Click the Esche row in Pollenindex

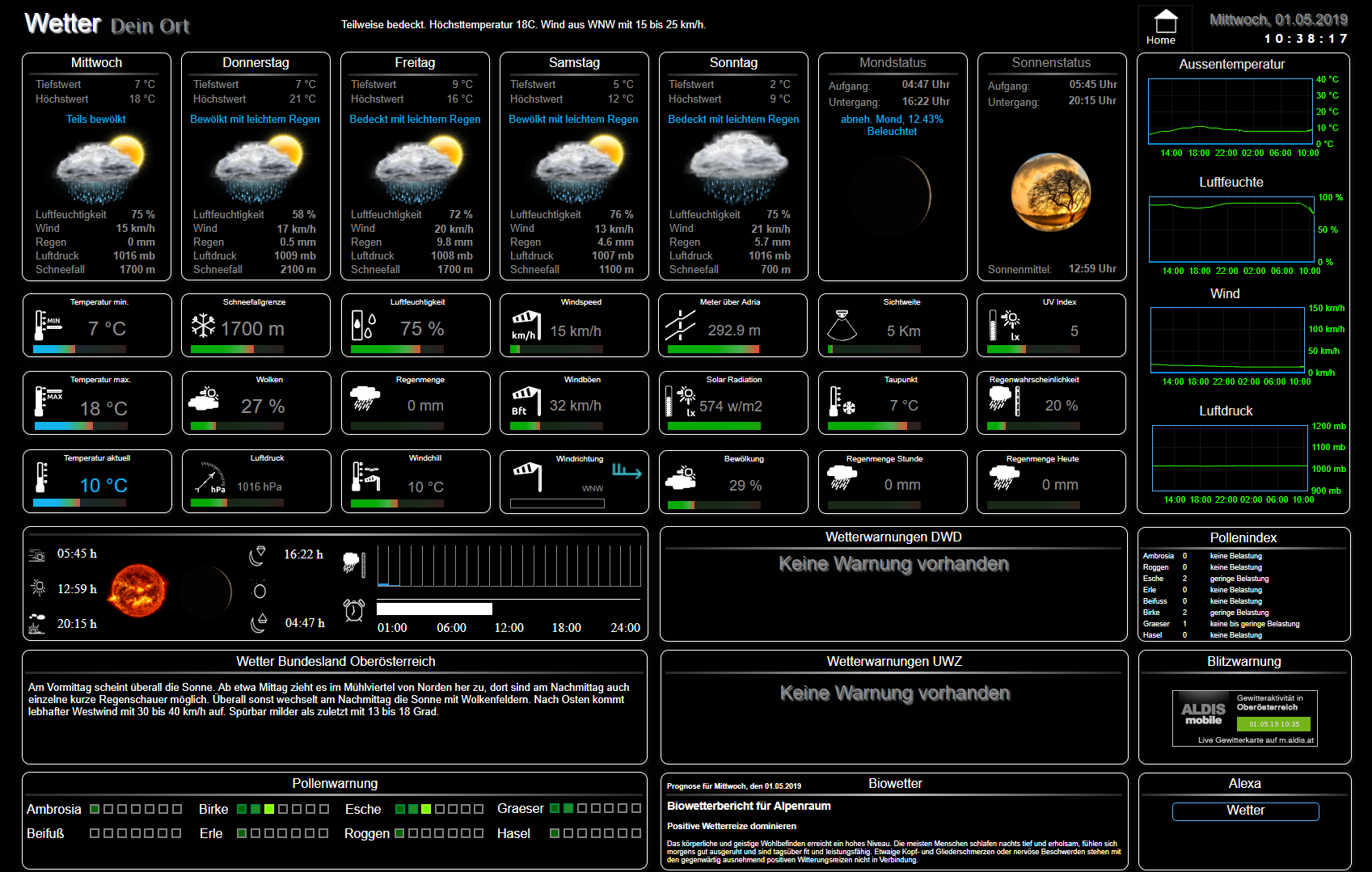point(1243,579)
